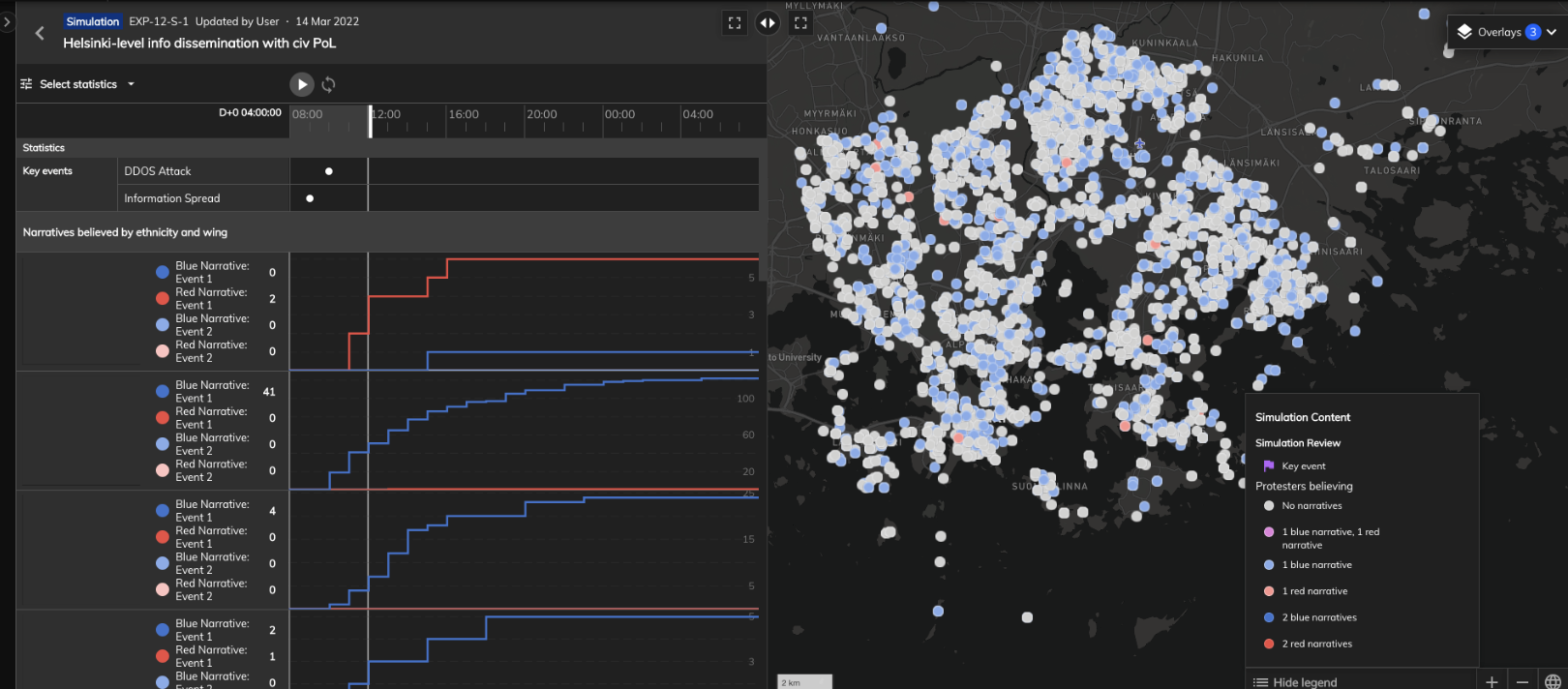Play the simulation timeline
1568x689 pixels.
[302, 84]
